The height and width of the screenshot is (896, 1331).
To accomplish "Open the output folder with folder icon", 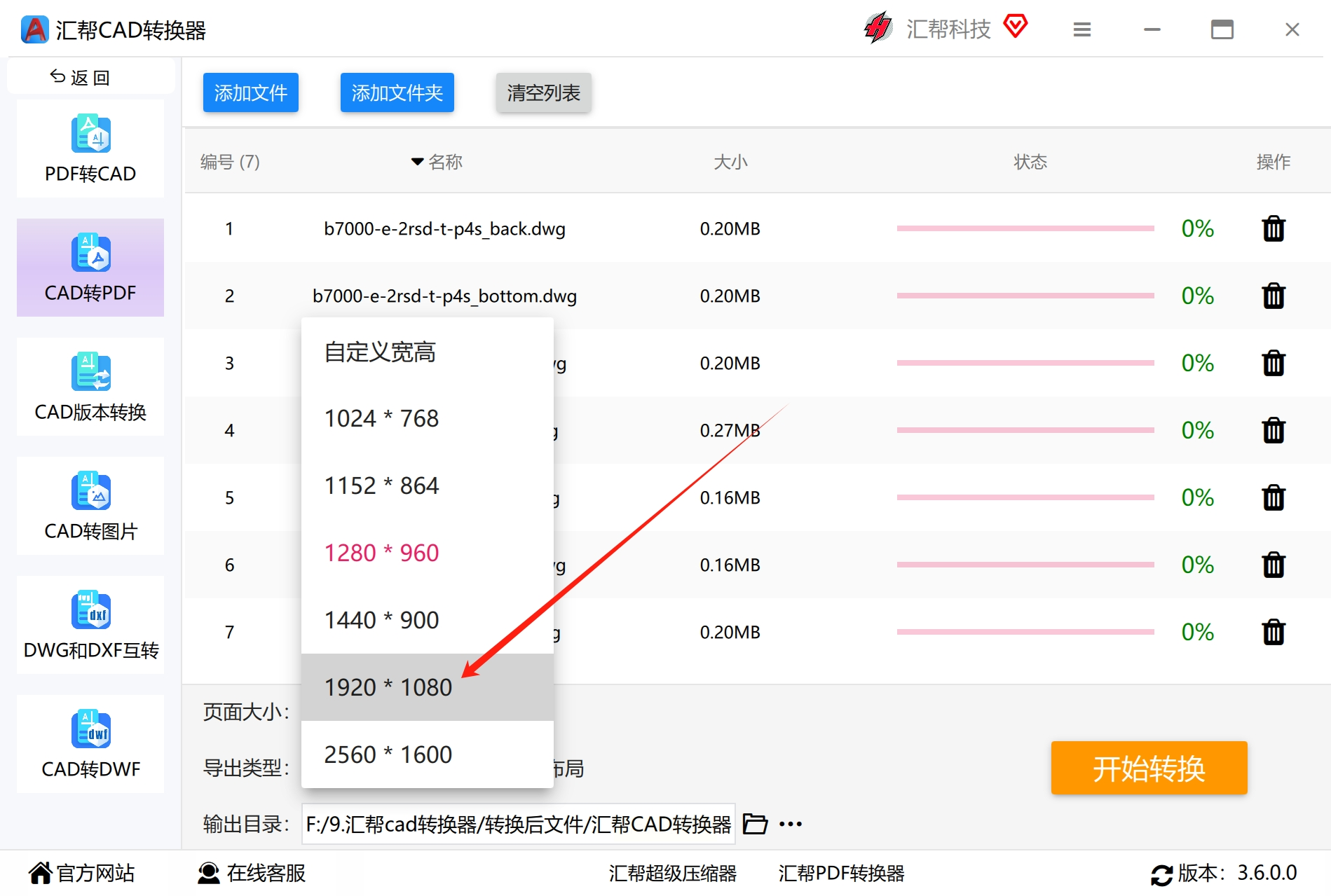I will click(755, 824).
